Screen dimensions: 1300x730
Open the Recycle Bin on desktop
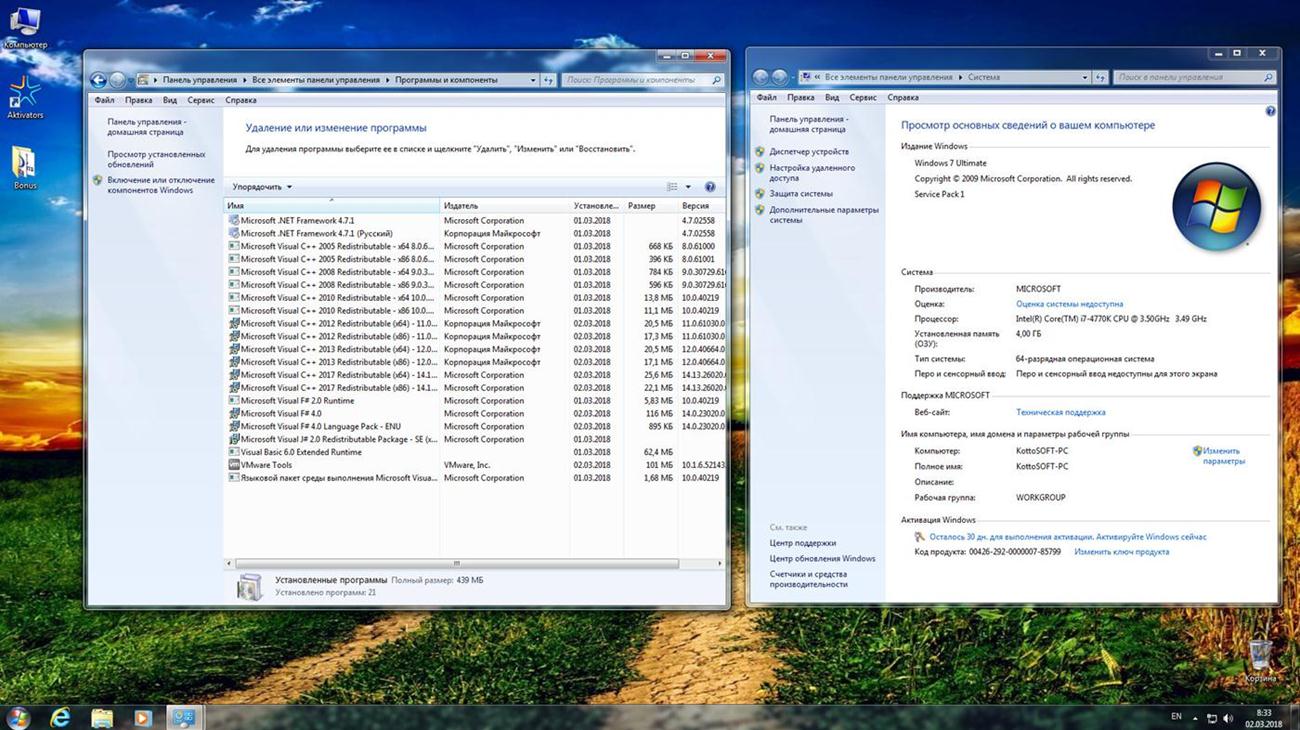(1260, 655)
